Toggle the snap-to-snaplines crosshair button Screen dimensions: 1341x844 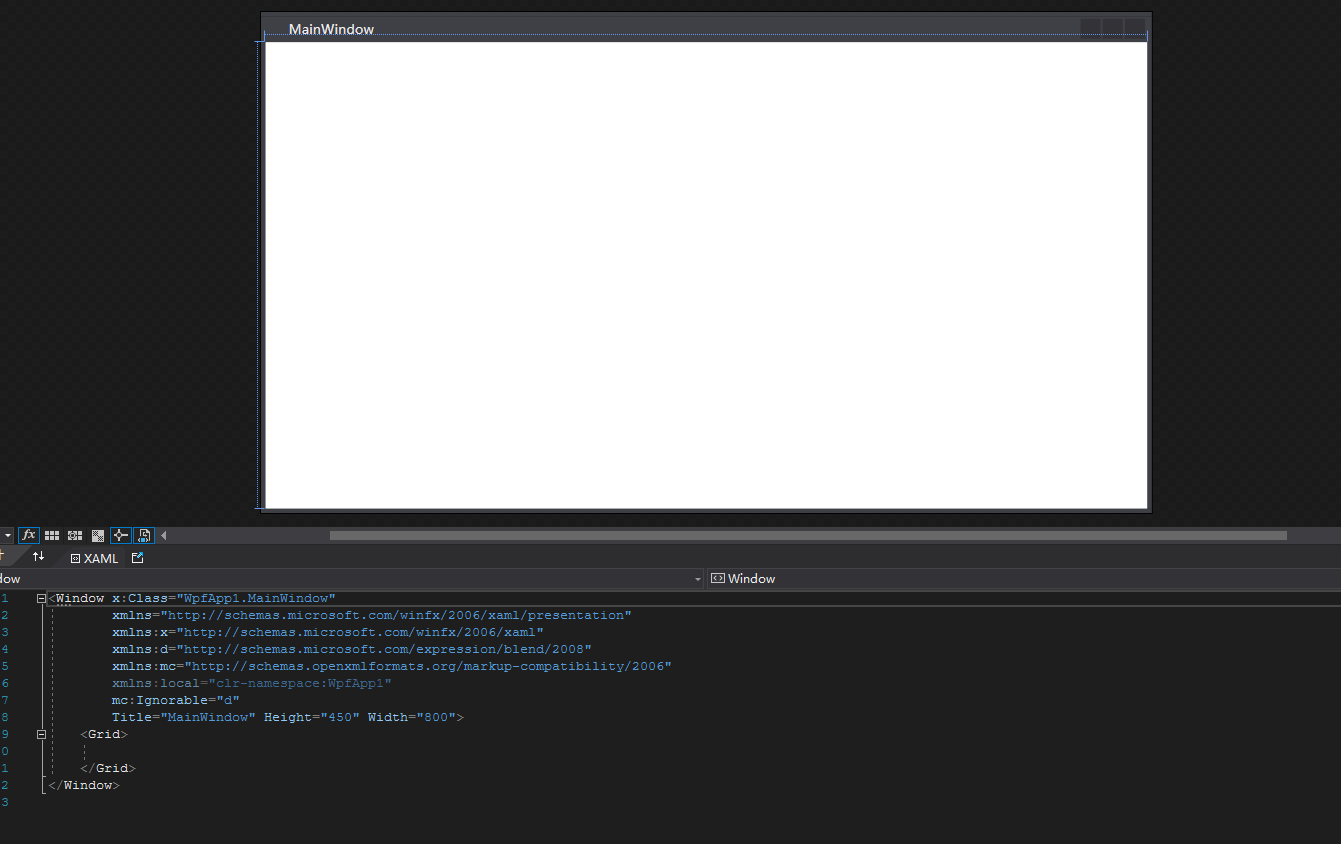tap(120, 534)
